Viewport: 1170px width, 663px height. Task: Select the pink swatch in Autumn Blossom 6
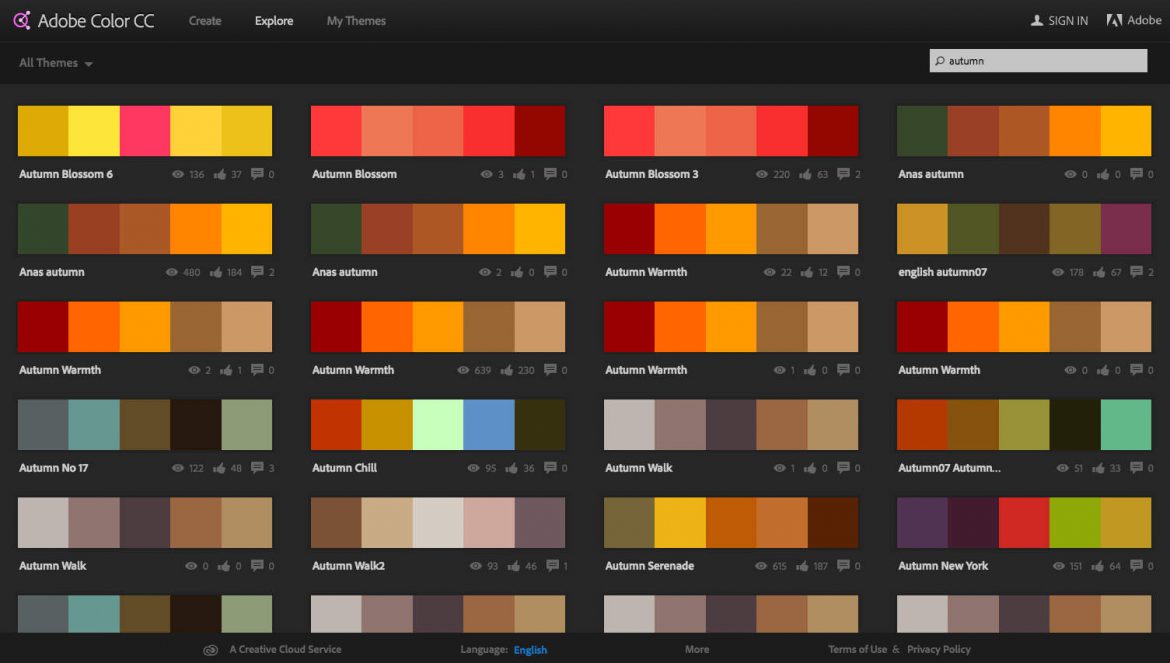145,131
